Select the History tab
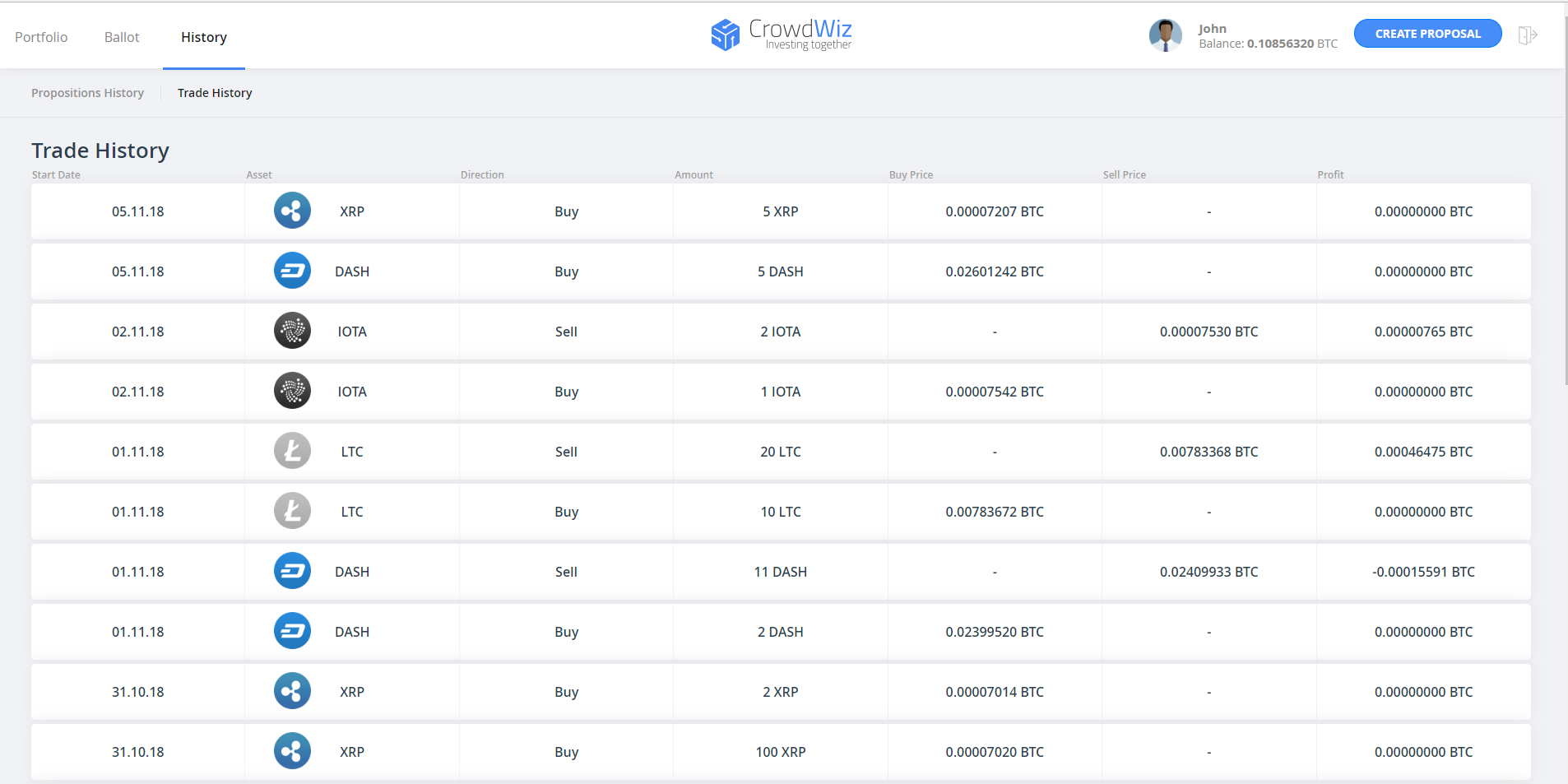1568x784 pixels. click(204, 37)
